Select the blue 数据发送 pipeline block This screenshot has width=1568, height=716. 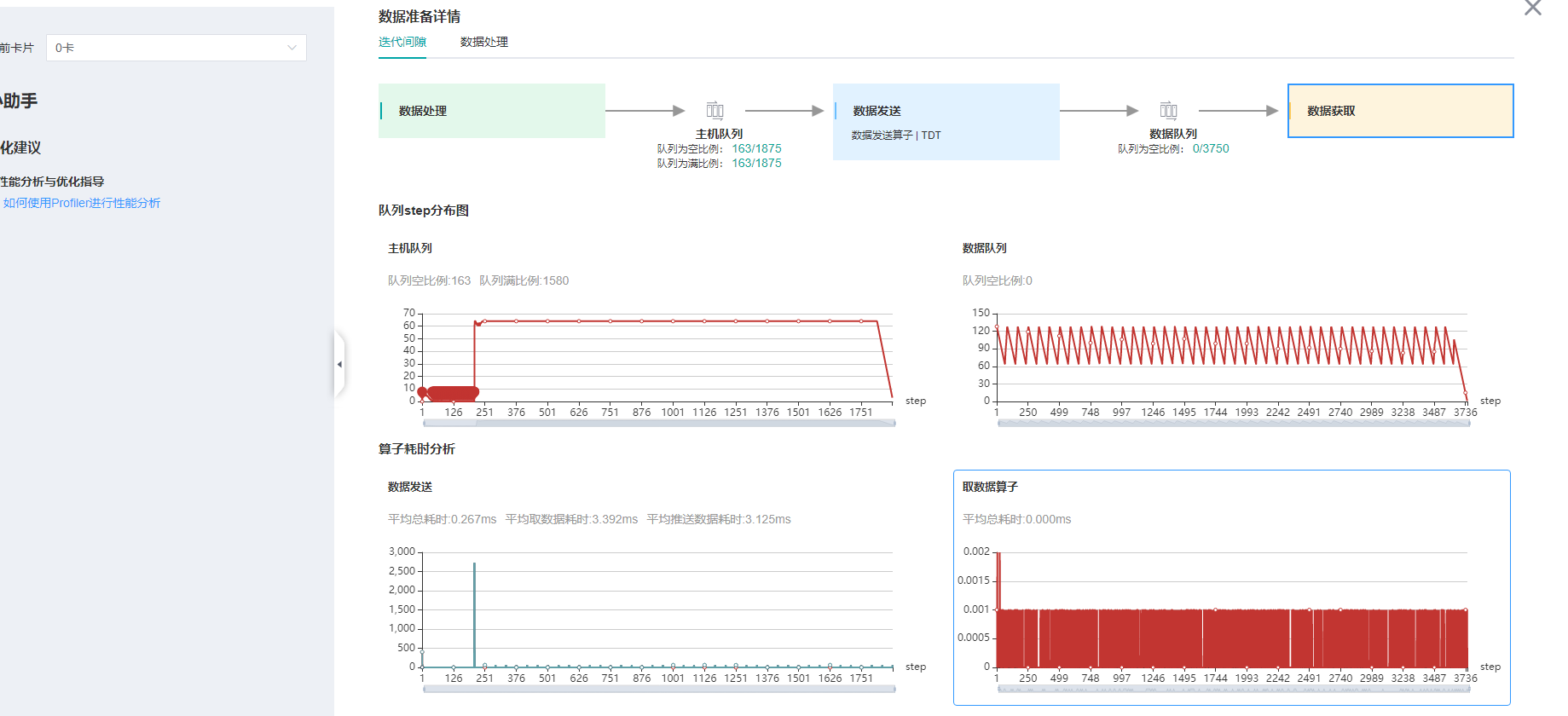pos(946,122)
